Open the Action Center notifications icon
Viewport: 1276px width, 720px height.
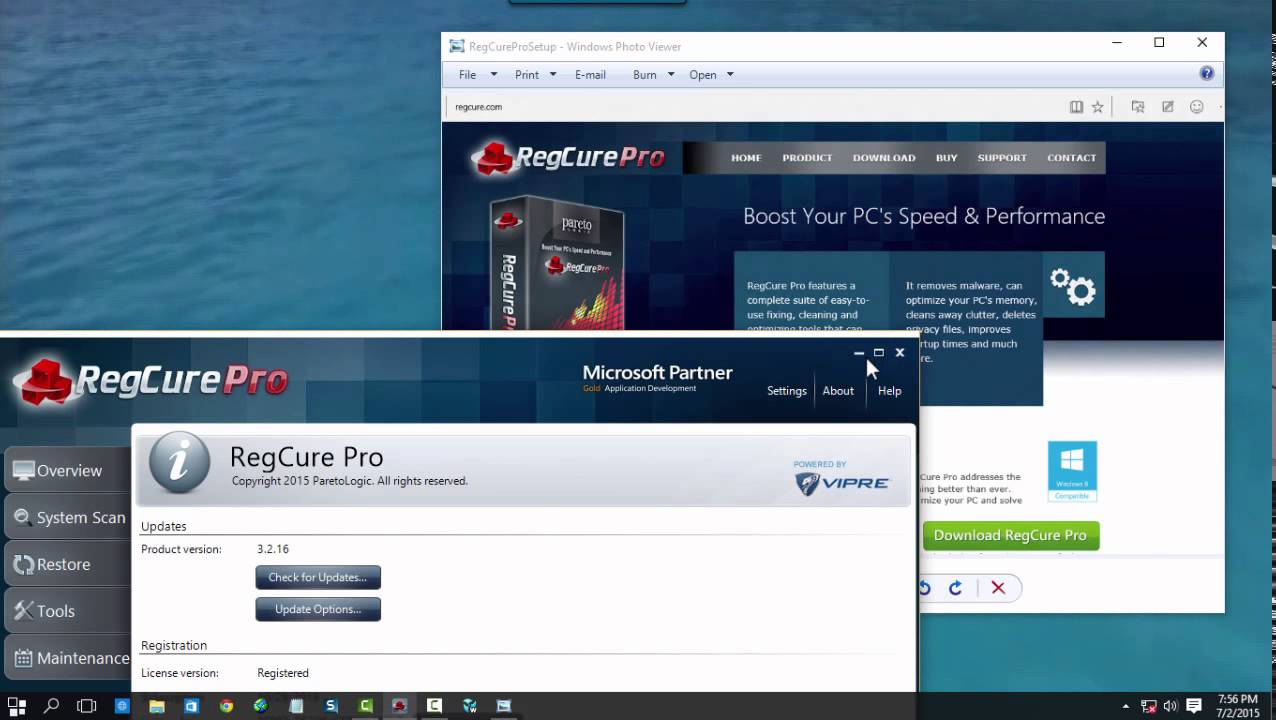point(1194,706)
